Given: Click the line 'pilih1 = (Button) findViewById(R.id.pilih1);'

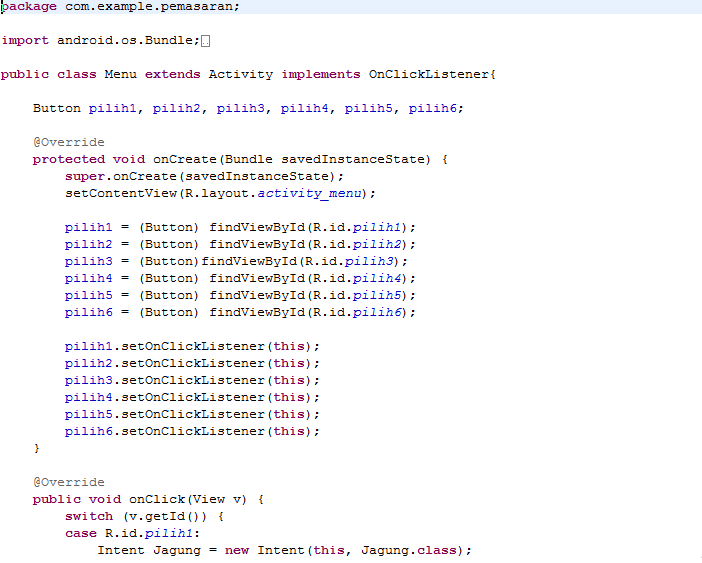Looking at the screenshot, I should click(x=240, y=227).
